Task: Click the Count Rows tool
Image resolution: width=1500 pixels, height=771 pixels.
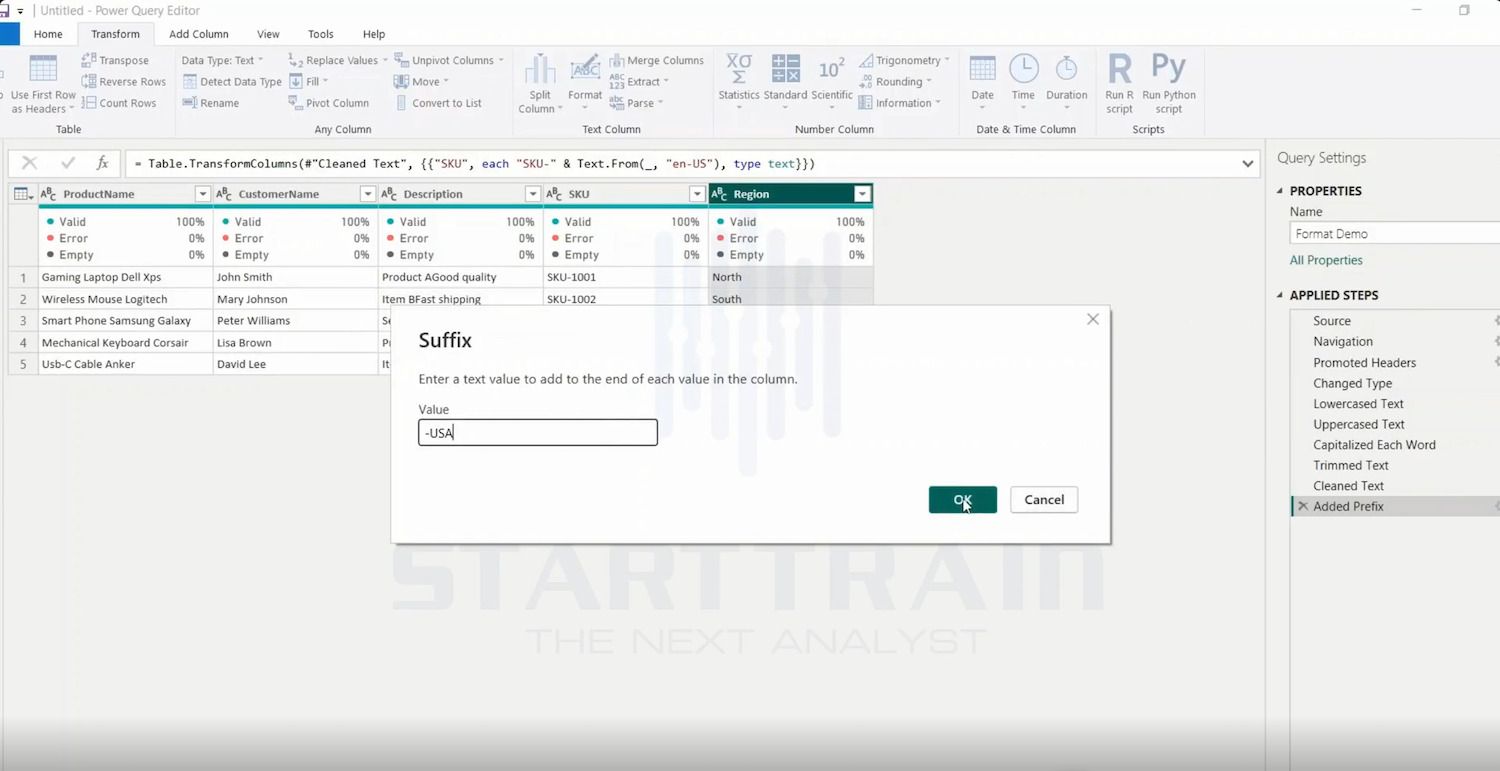Action: 119,103
